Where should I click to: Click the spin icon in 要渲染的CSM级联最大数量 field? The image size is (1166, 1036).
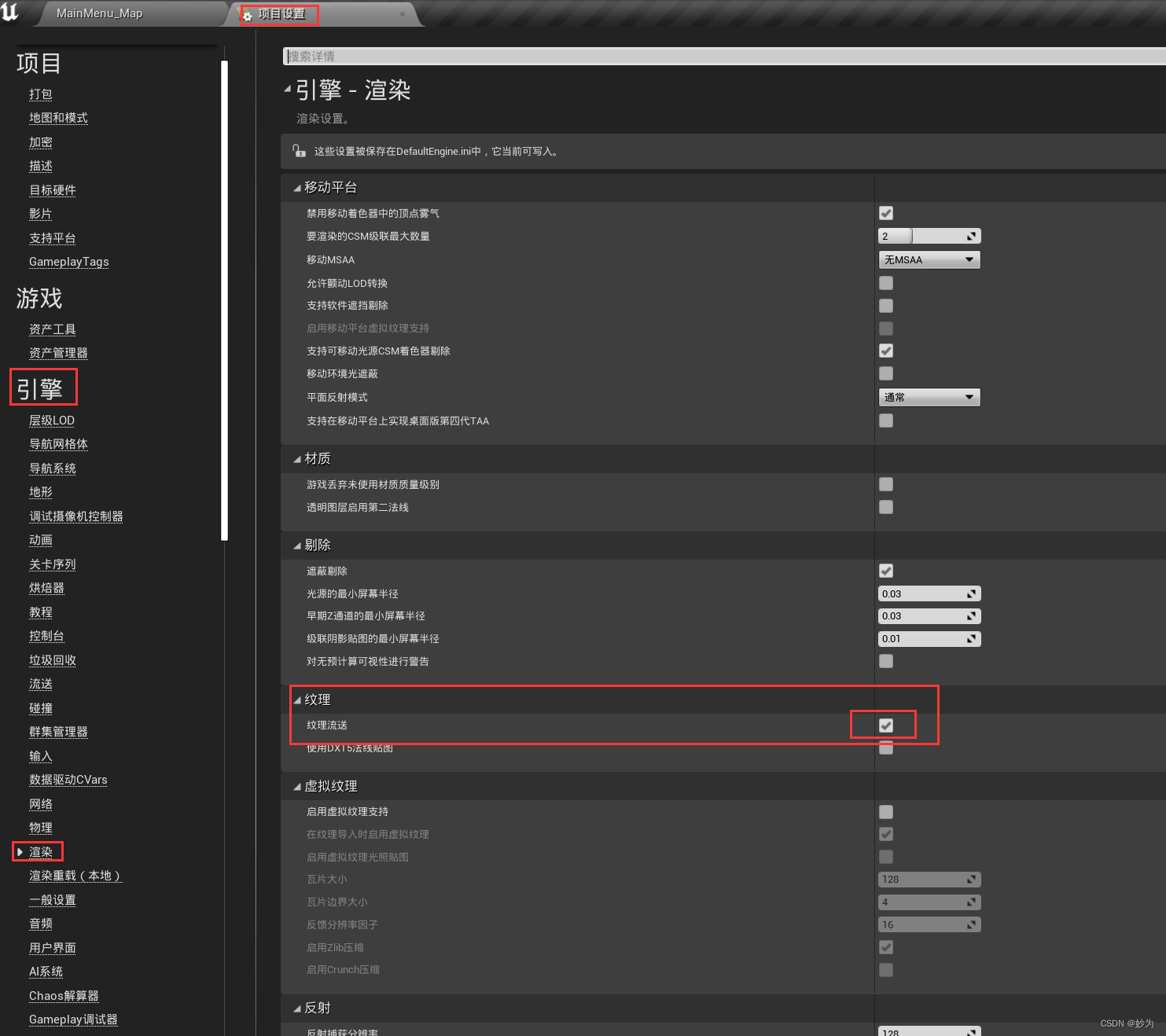pos(972,237)
